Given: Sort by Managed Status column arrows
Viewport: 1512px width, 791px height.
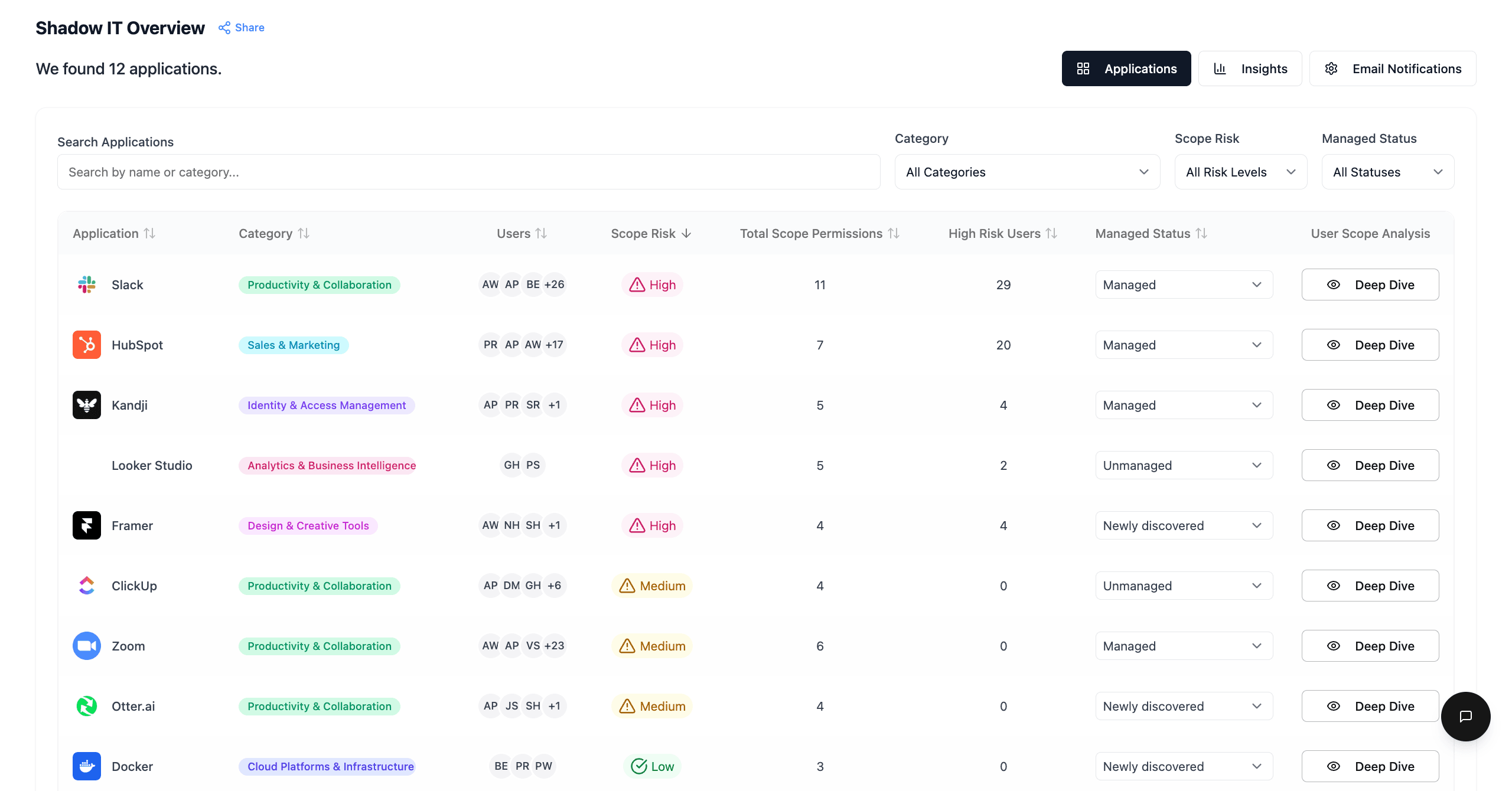Looking at the screenshot, I should [x=1201, y=234].
